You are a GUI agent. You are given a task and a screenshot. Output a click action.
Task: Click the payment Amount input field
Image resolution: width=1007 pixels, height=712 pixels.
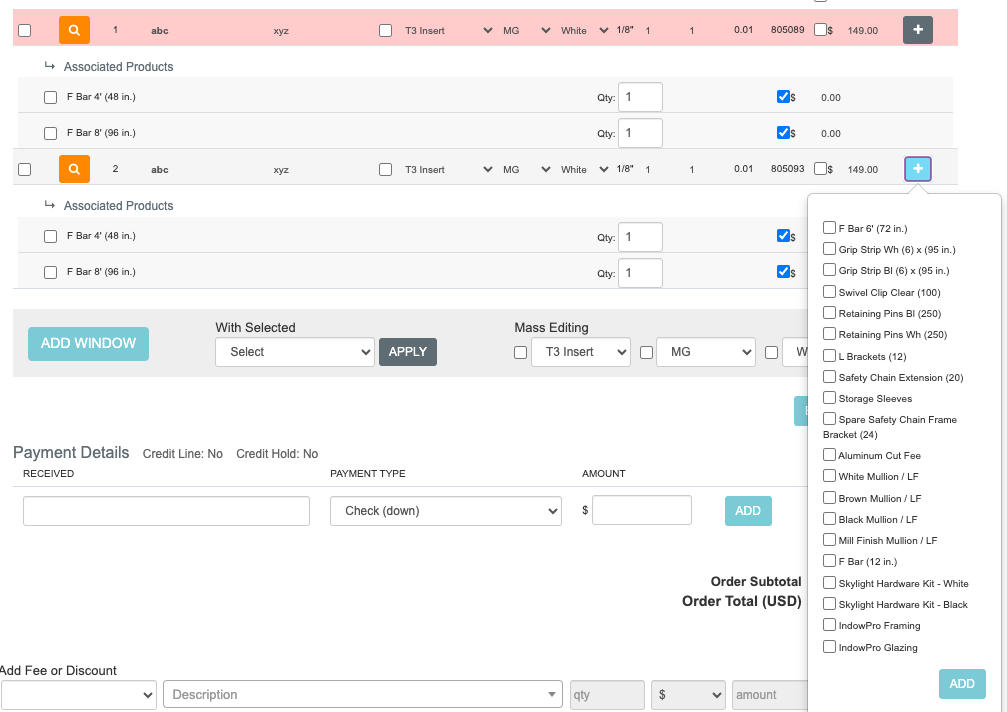(x=641, y=510)
